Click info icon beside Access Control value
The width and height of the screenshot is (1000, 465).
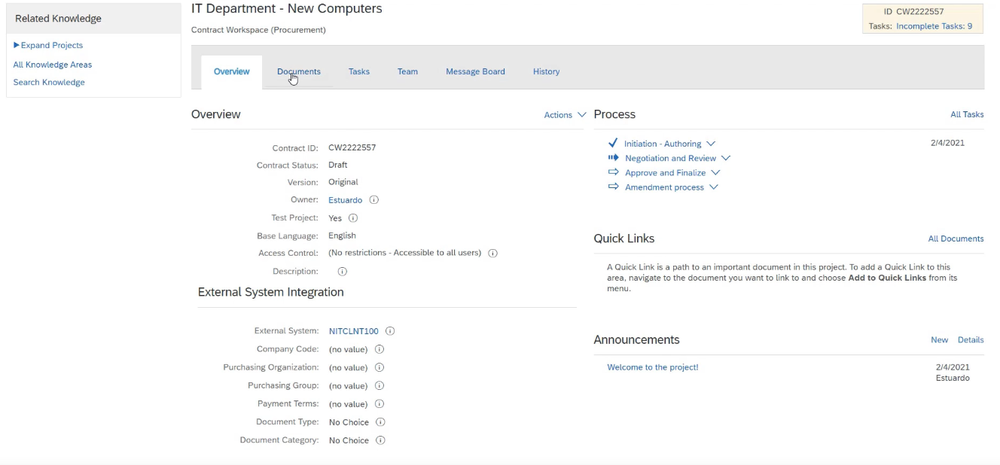tap(492, 253)
